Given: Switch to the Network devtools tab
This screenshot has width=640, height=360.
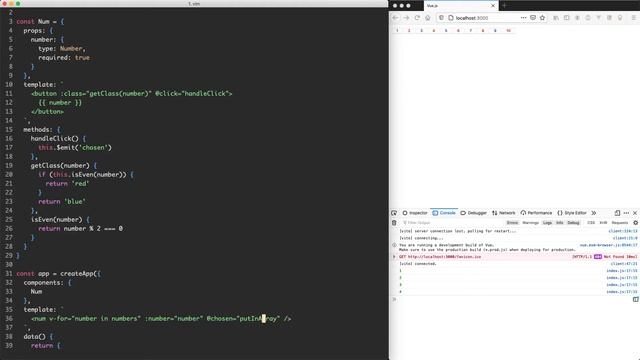Looking at the screenshot, I should 504,213.
